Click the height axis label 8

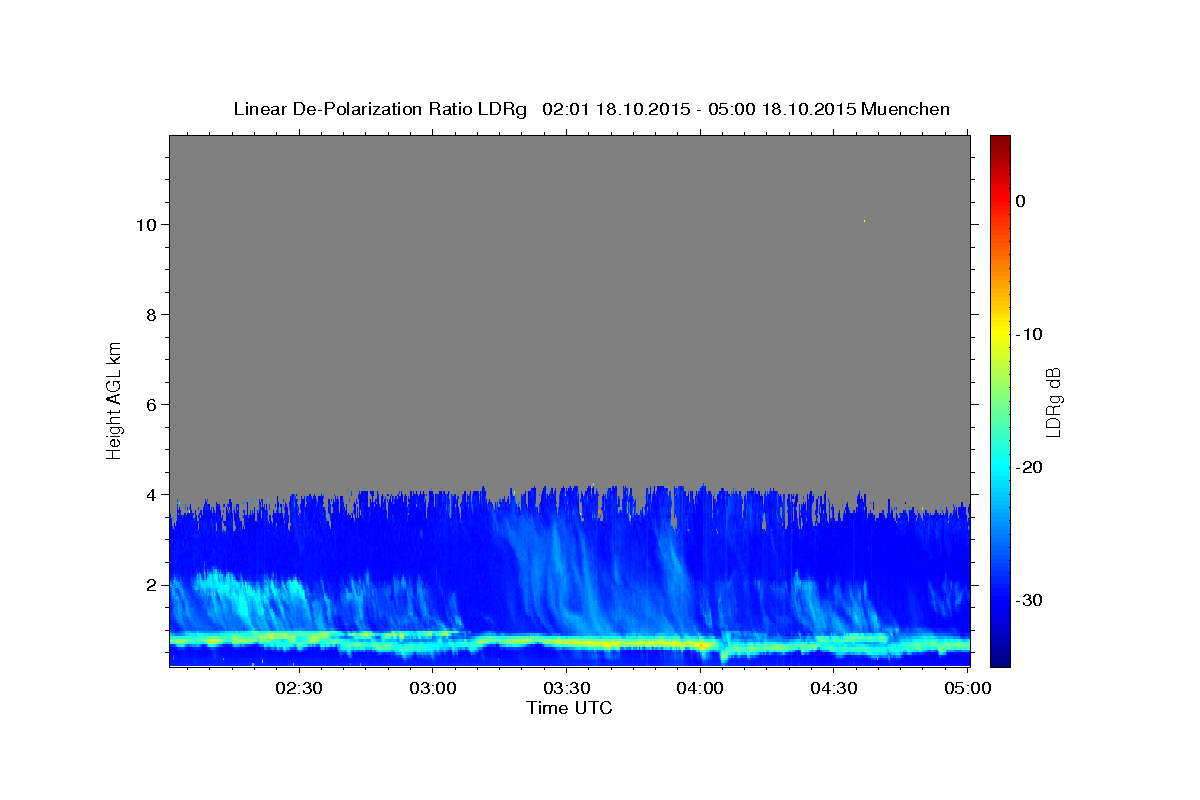point(151,314)
